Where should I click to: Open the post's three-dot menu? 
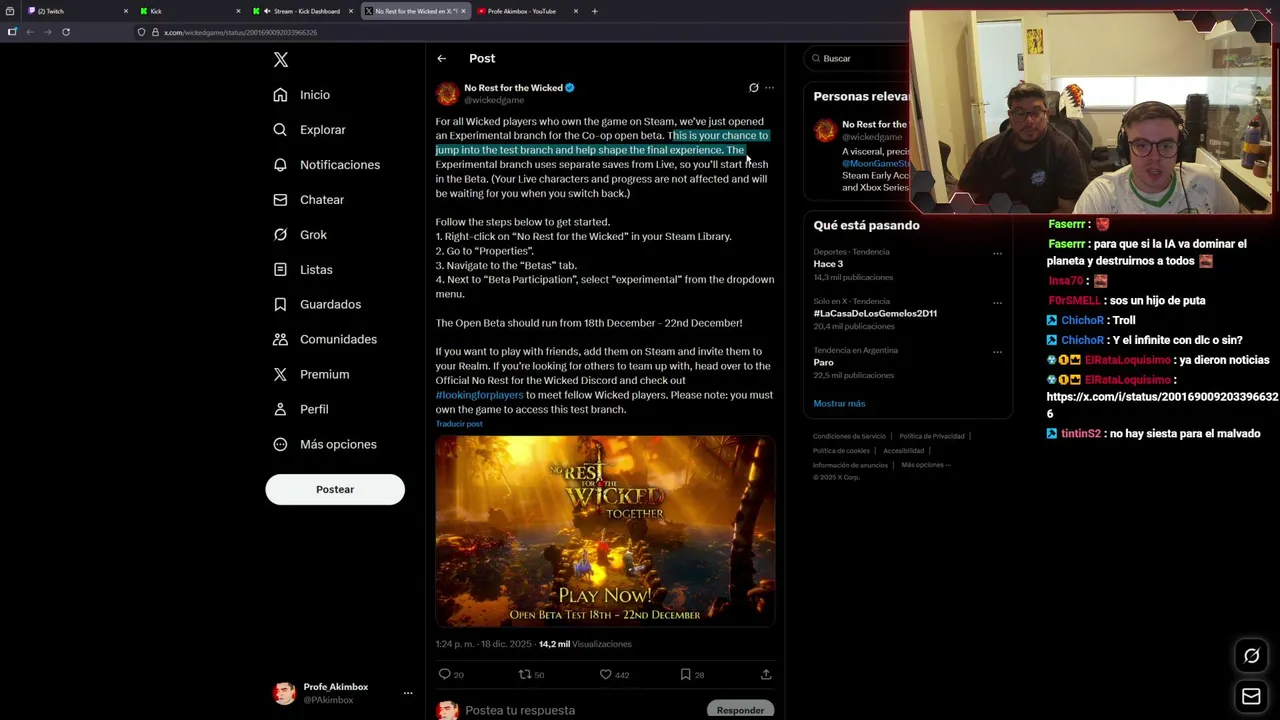pyautogui.click(x=769, y=88)
